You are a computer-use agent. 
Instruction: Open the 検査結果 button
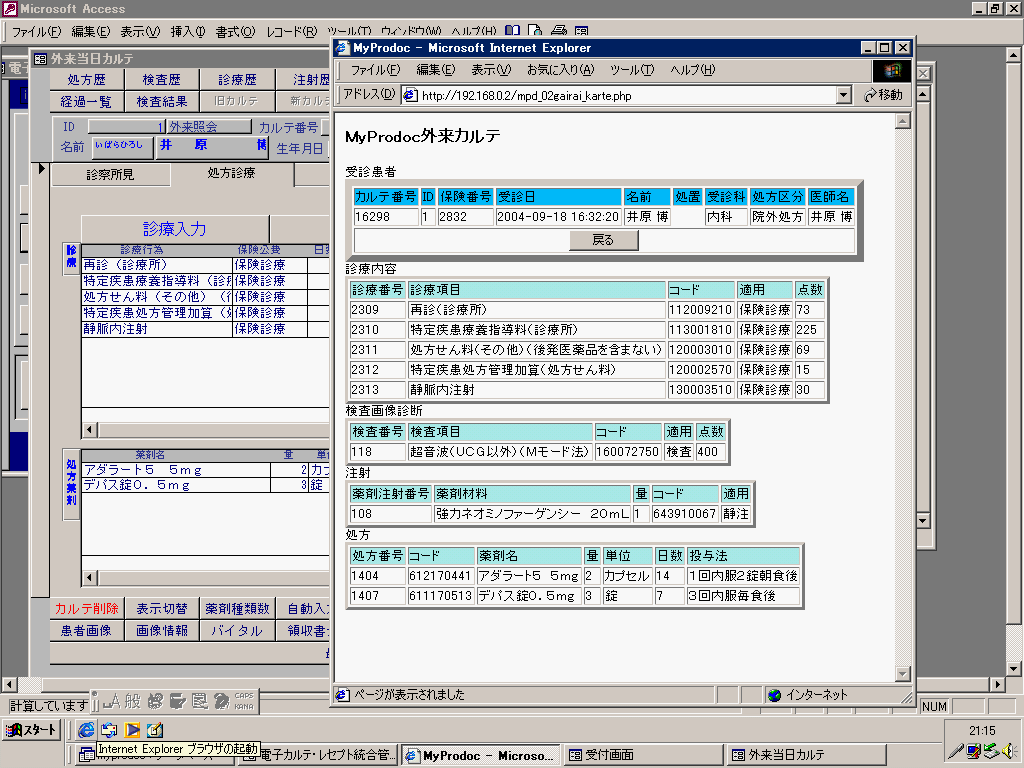pyautogui.click(x=162, y=101)
